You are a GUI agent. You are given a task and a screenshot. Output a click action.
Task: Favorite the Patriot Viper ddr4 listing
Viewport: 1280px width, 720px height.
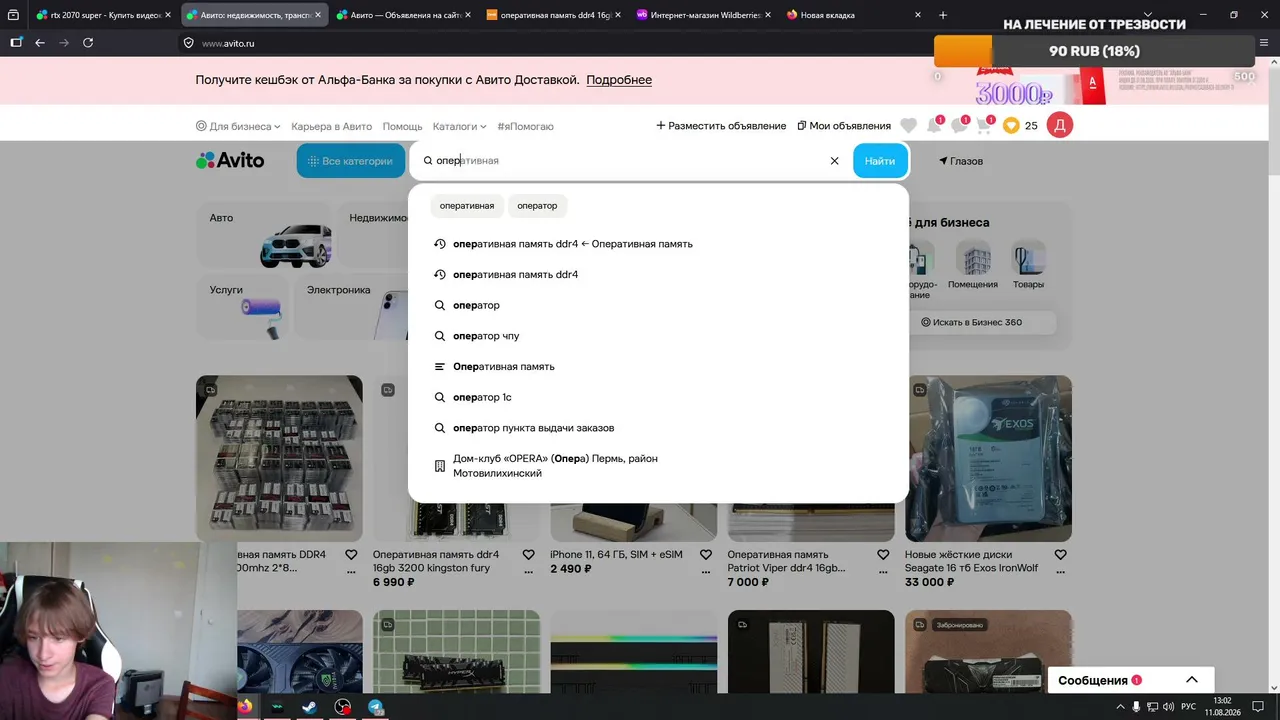click(883, 555)
